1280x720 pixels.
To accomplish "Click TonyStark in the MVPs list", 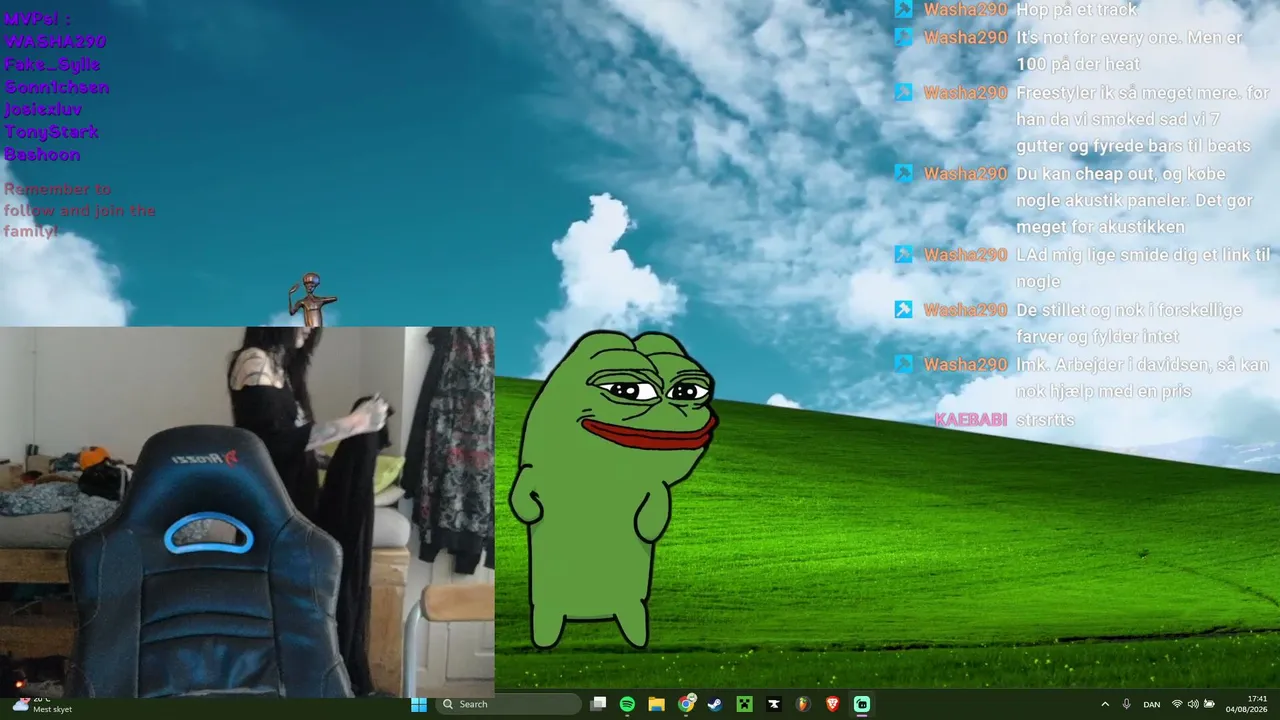I will pyautogui.click(x=51, y=132).
